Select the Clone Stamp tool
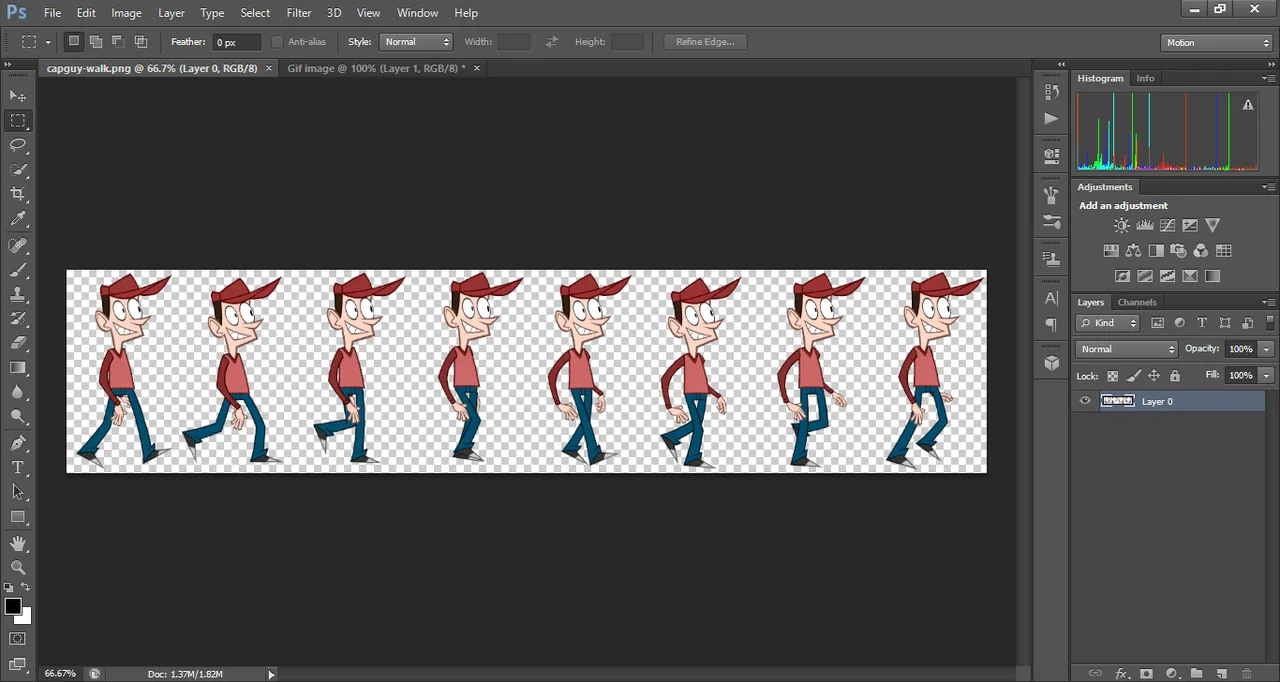 (x=18, y=295)
